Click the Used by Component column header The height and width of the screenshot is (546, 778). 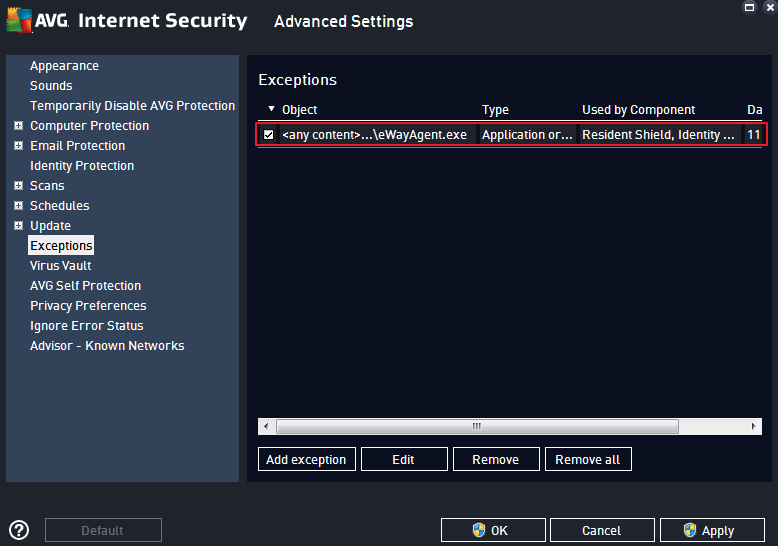click(639, 110)
